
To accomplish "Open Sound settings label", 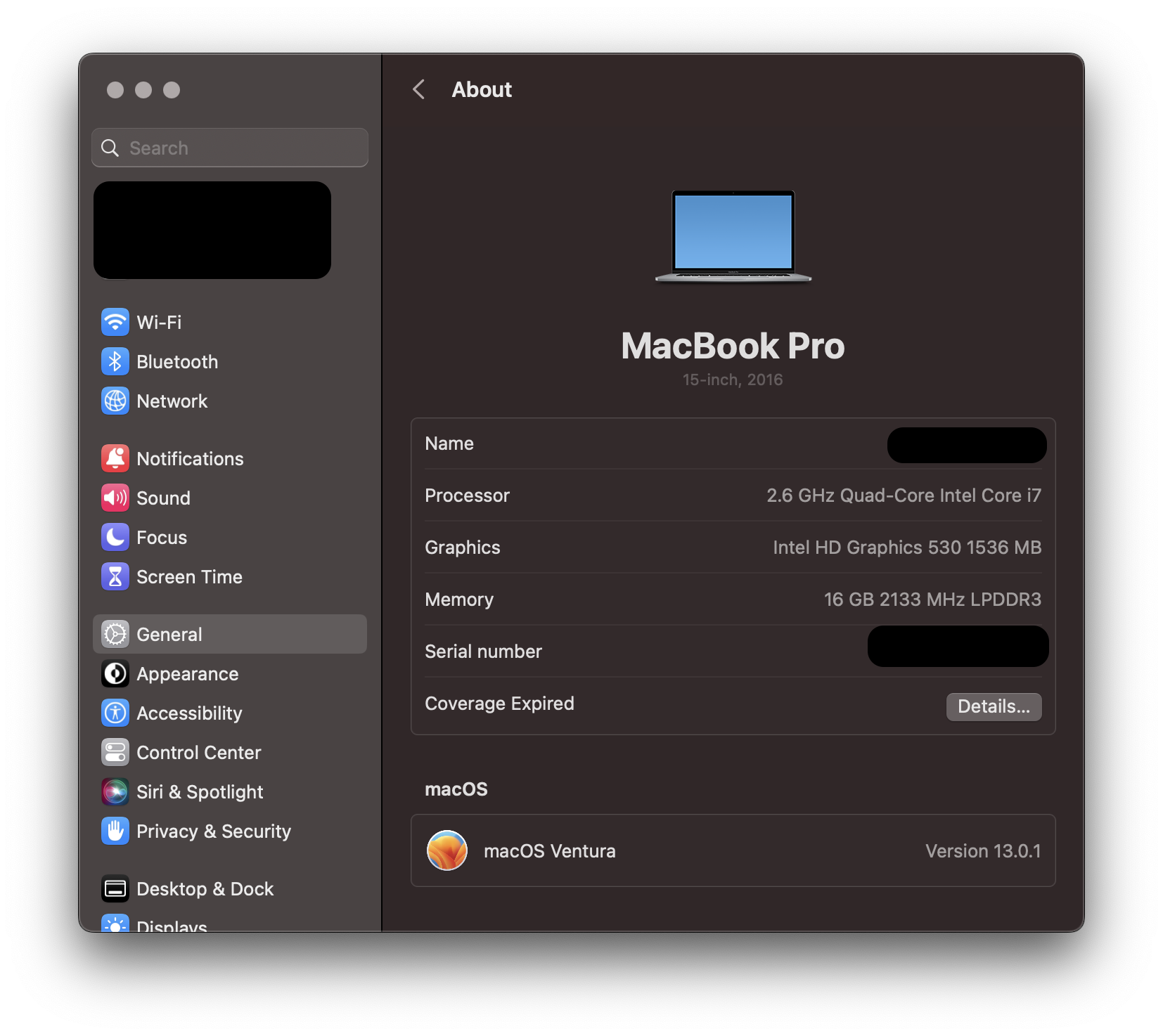I will (163, 498).
